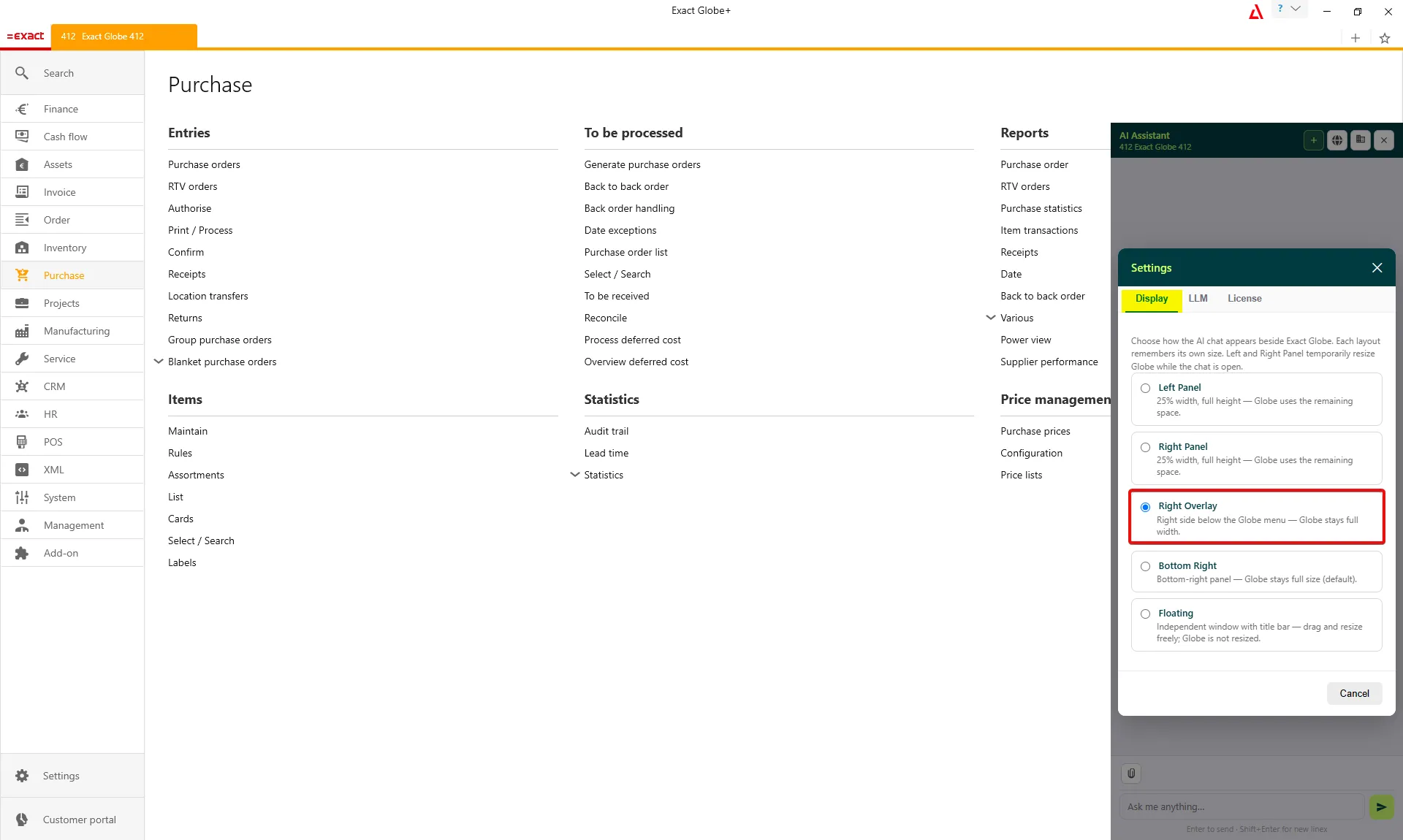Open Supplier performance report
1403x840 pixels.
coord(1049,362)
